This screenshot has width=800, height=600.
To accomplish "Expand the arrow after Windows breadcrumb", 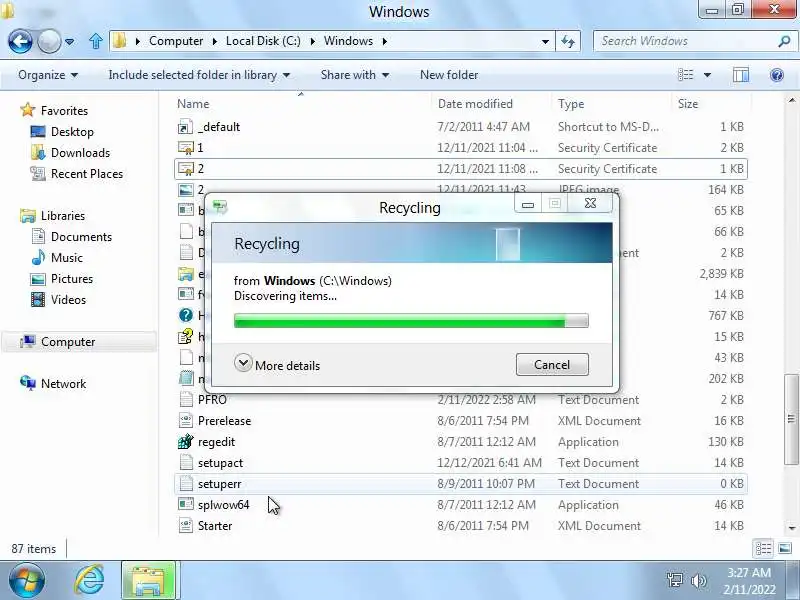I will pyautogui.click(x=385, y=41).
